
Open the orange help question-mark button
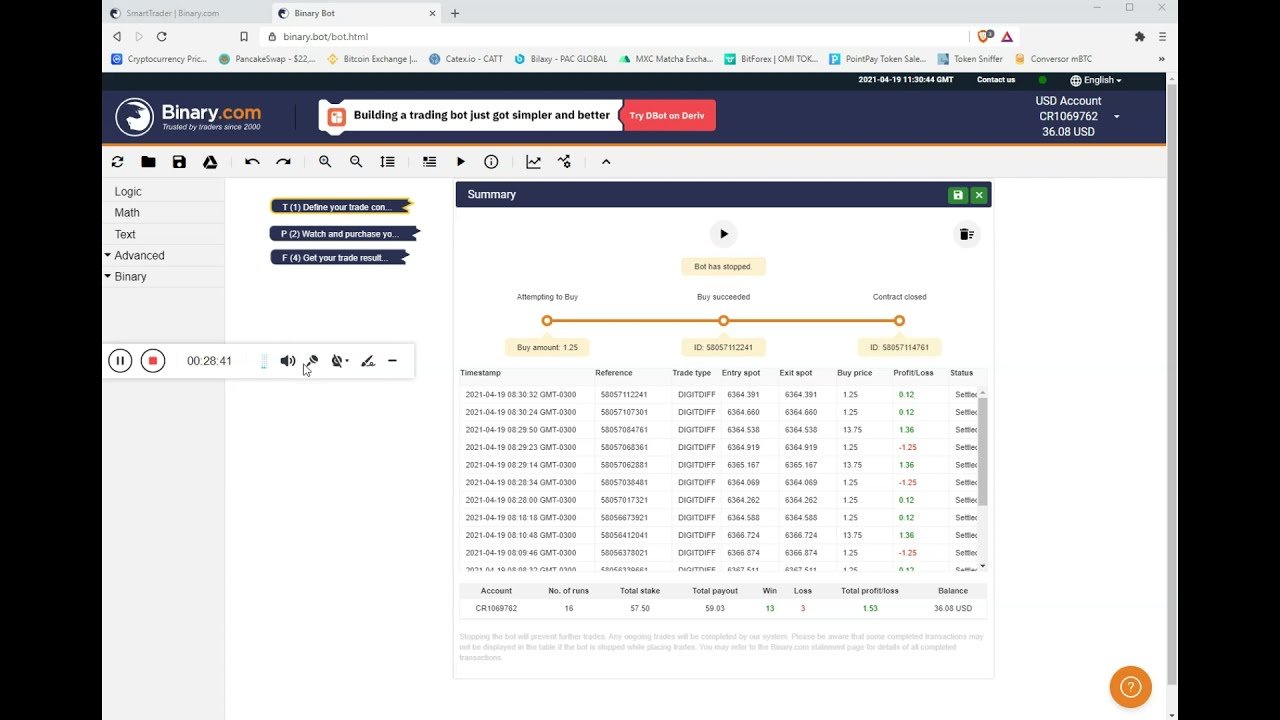coord(1130,687)
